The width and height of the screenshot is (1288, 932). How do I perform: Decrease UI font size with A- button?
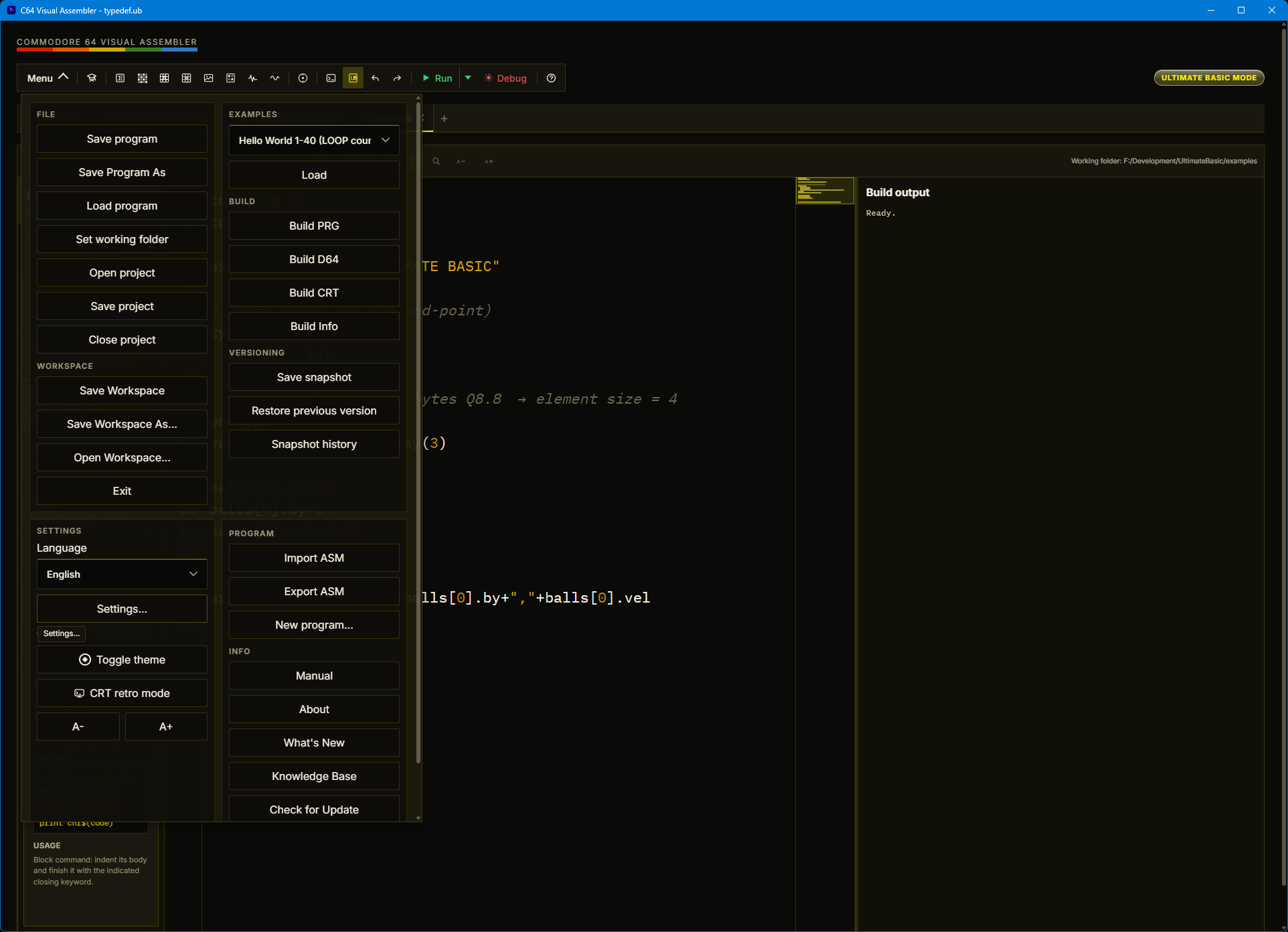78,727
